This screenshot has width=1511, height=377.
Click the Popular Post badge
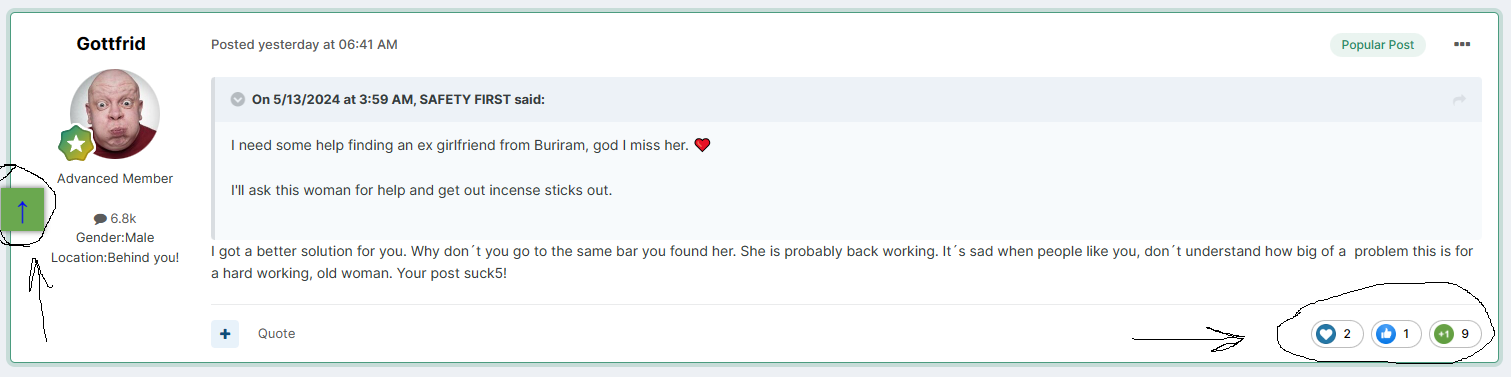click(x=1377, y=45)
